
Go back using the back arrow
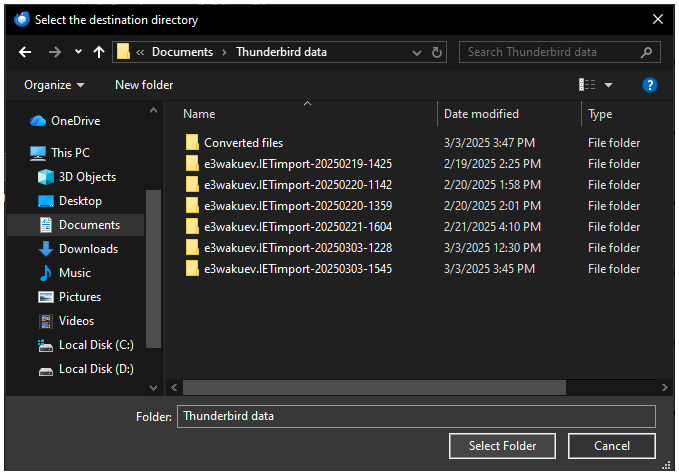pyautogui.click(x=25, y=52)
